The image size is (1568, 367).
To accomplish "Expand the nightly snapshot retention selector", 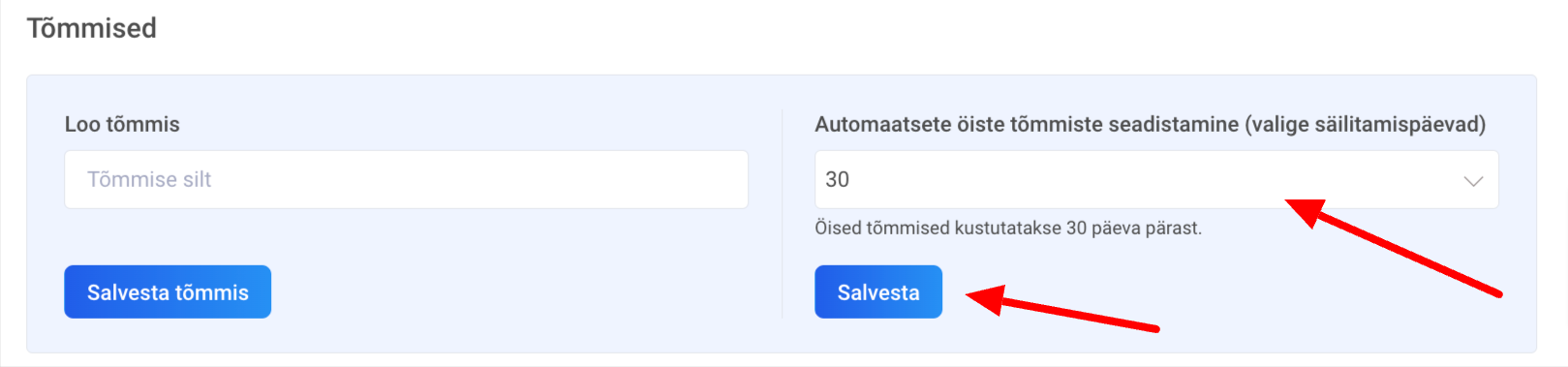I will tap(1156, 179).
